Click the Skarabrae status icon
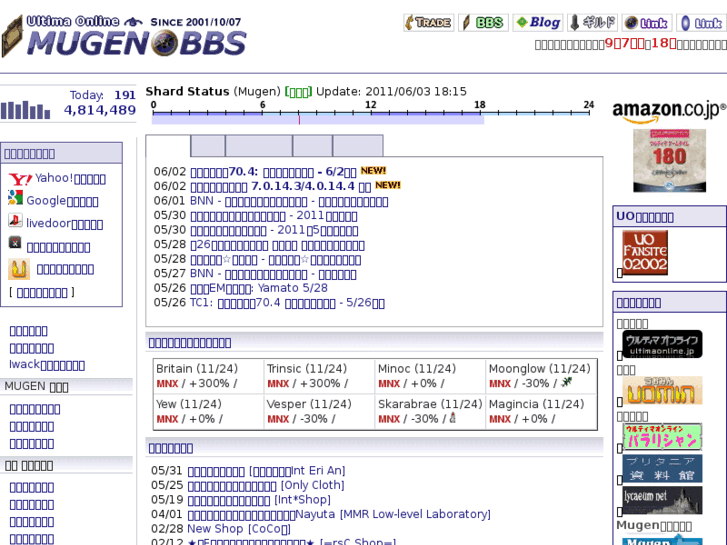Screen dimensions: 727x545 [453, 418]
